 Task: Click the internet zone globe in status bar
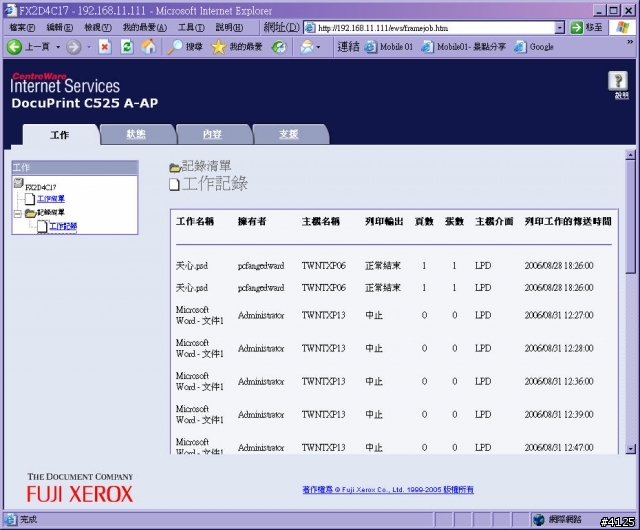pos(539,520)
